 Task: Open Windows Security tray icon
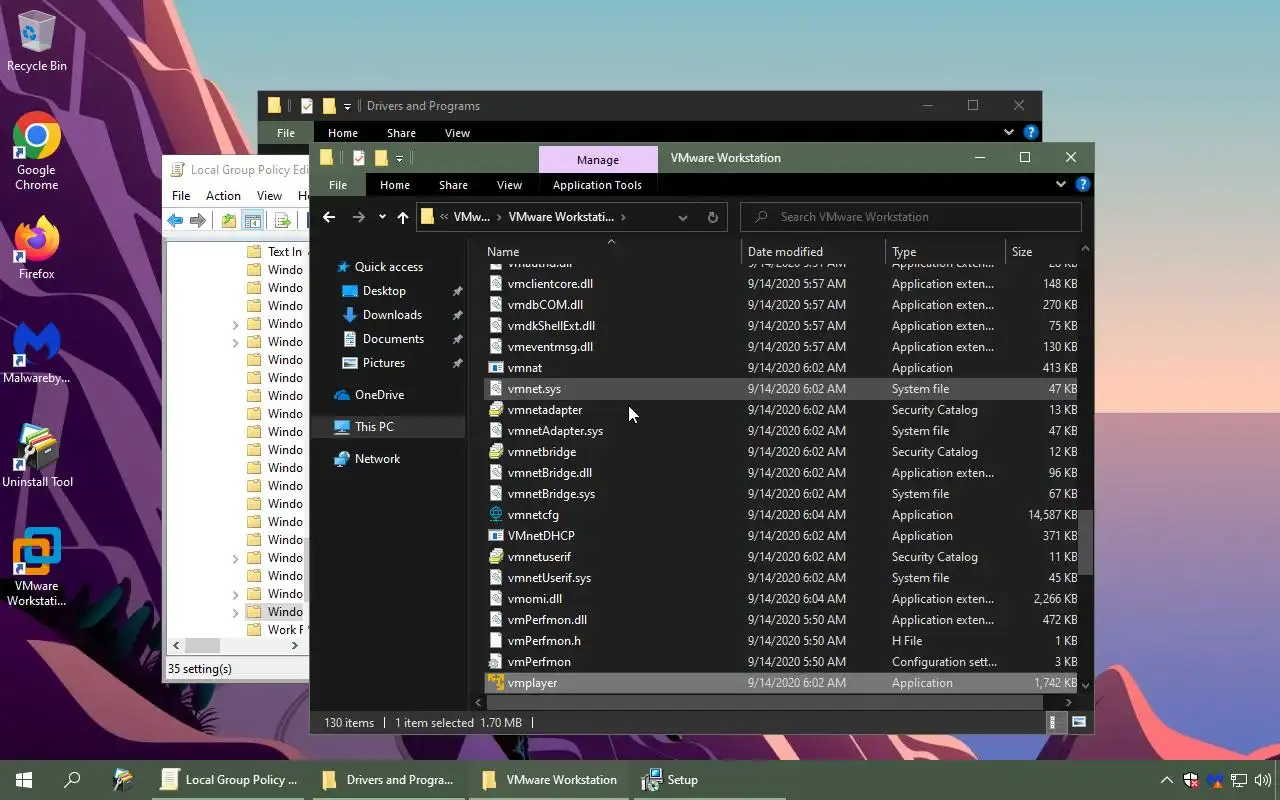pos(1191,780)
